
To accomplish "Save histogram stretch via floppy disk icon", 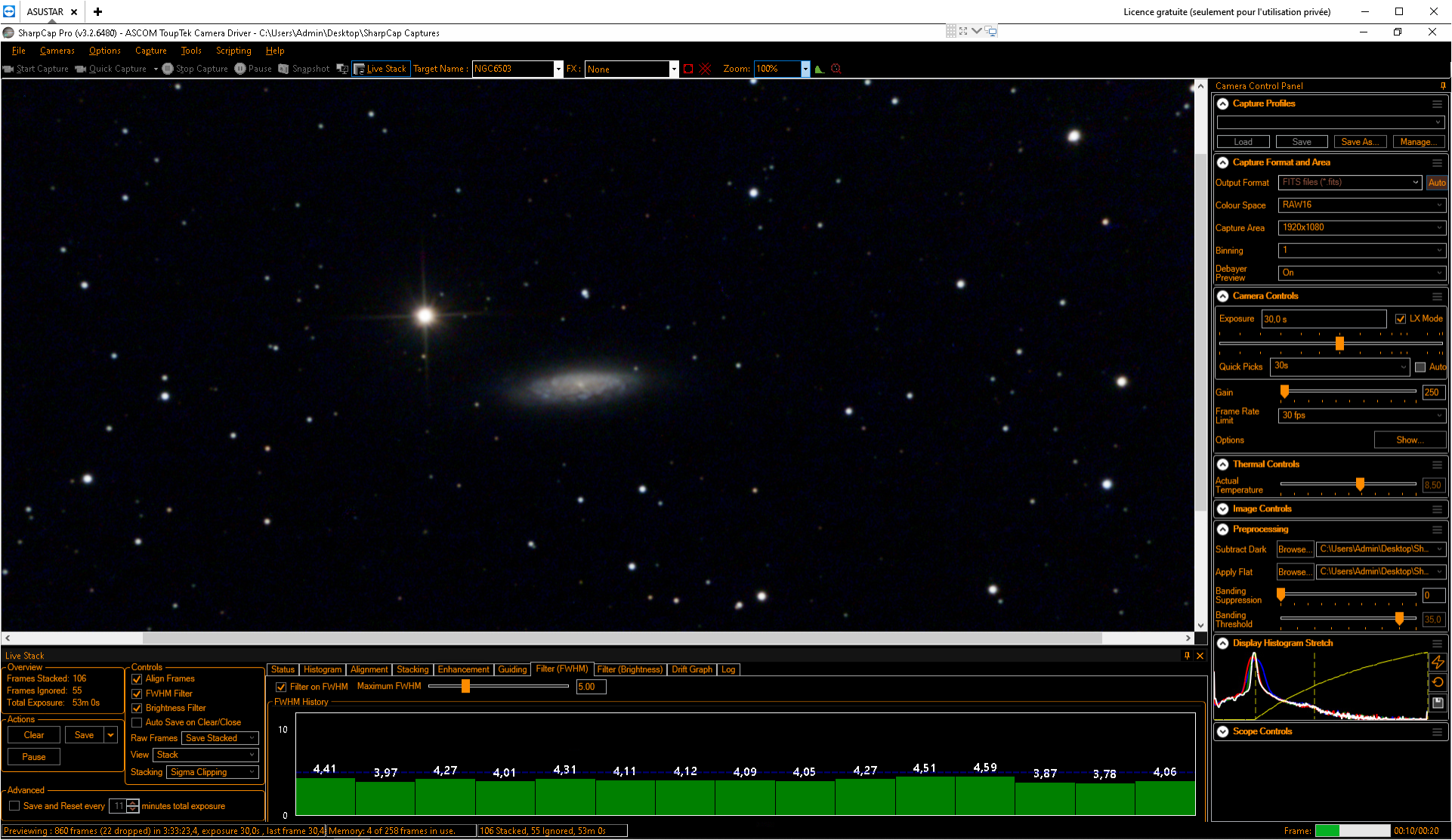I will (x=1438, y=703).
